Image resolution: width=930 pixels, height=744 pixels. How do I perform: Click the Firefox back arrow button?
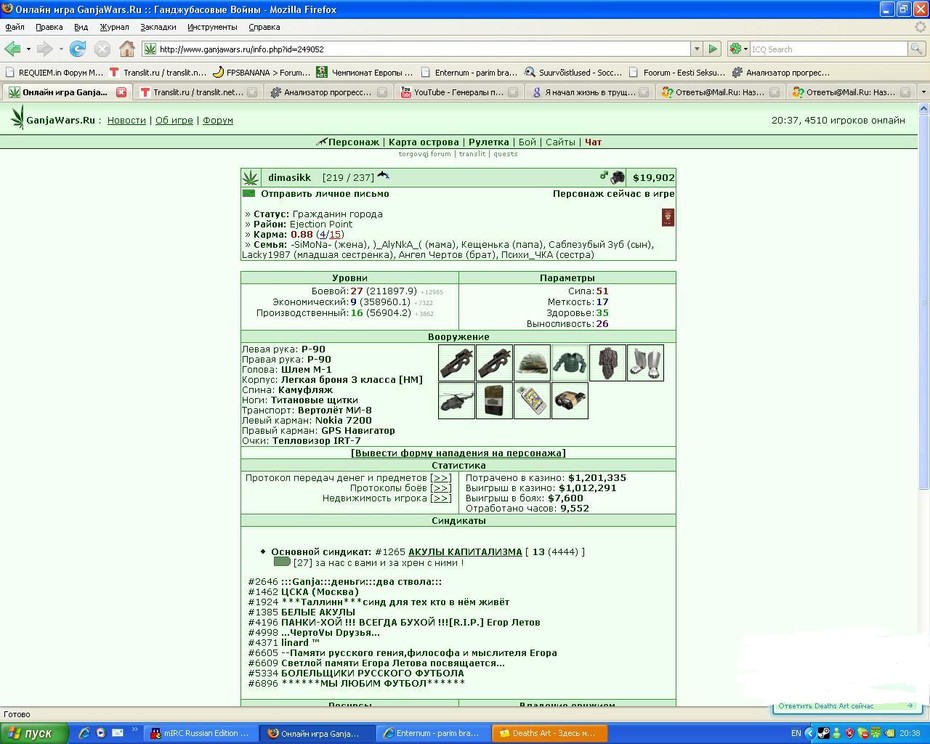[x=12, y=49]
